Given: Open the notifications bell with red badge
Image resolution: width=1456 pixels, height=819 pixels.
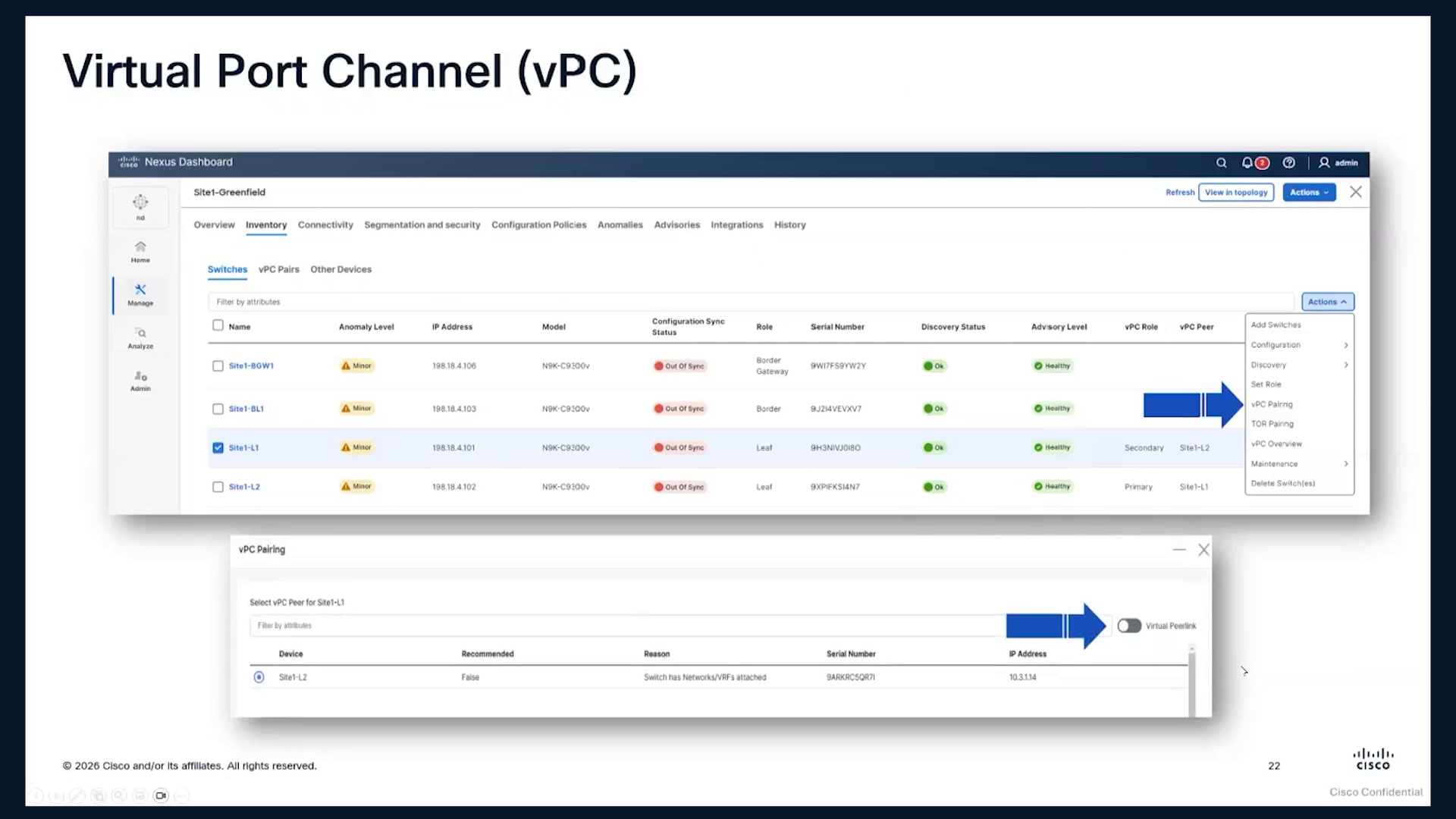Looking at the screenshot, I should 1255,162.
